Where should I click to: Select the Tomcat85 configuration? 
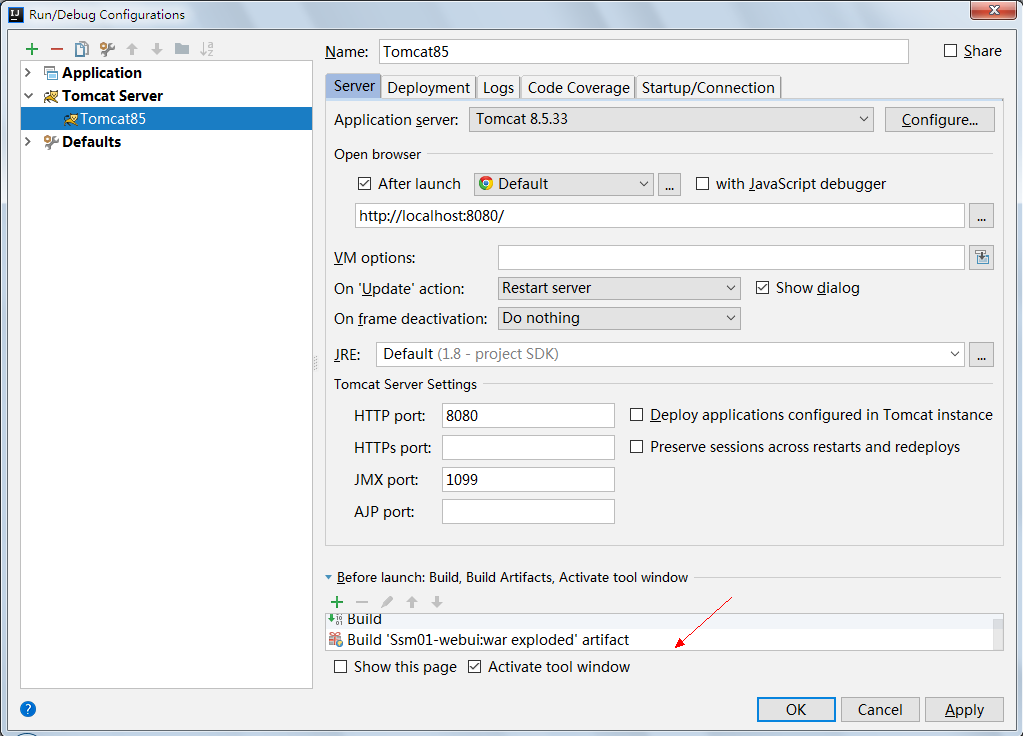click(166, 119)
